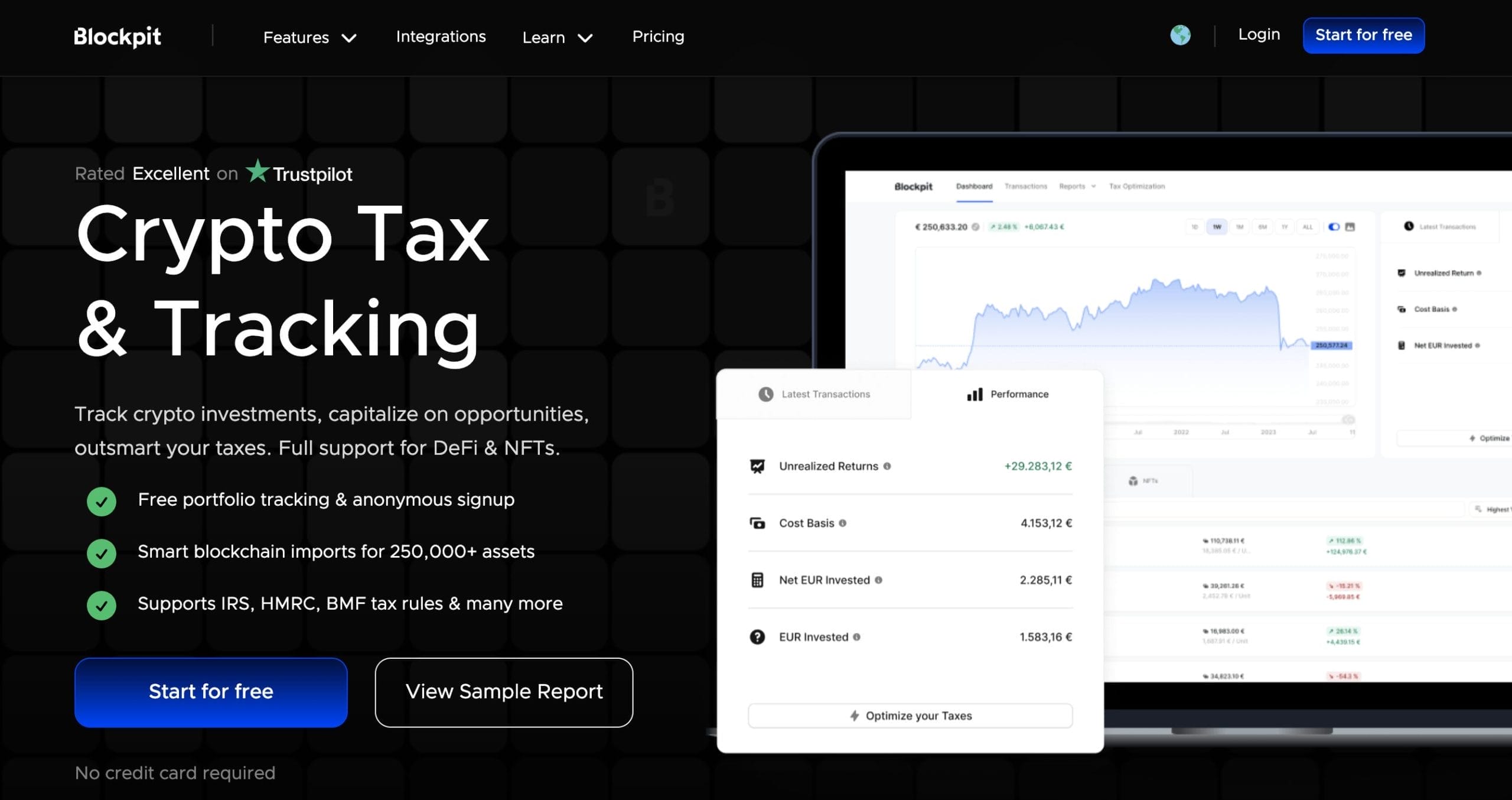Open the Tax Optimization tab in the mockup
The height and width of the screenshot is (800, 1512).
[x=1136, y=186]
